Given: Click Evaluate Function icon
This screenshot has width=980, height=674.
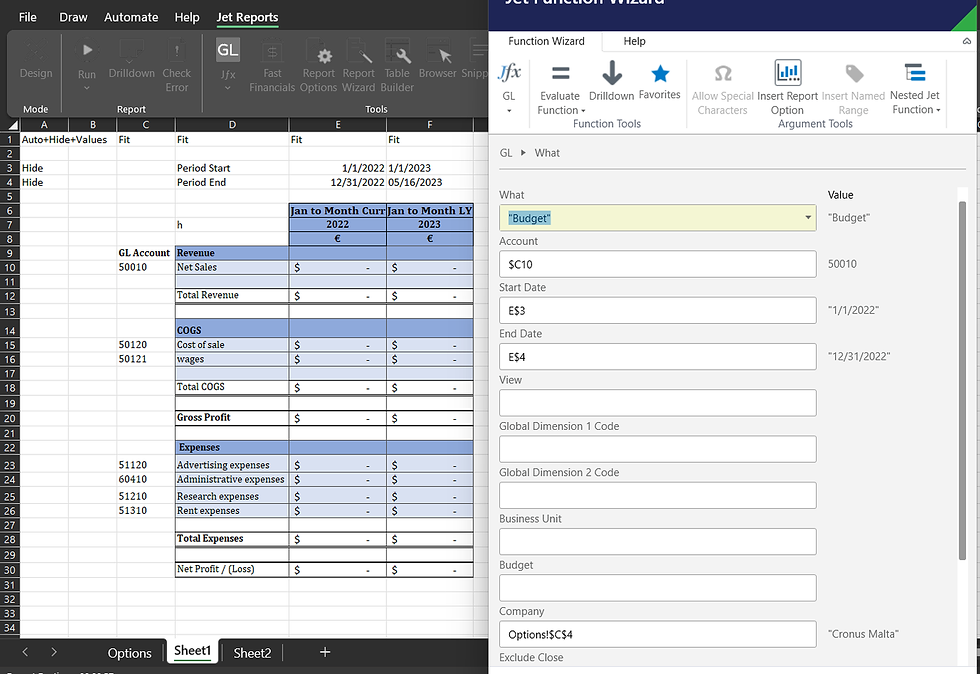Looking at the screenshot, I should [561, 73].
